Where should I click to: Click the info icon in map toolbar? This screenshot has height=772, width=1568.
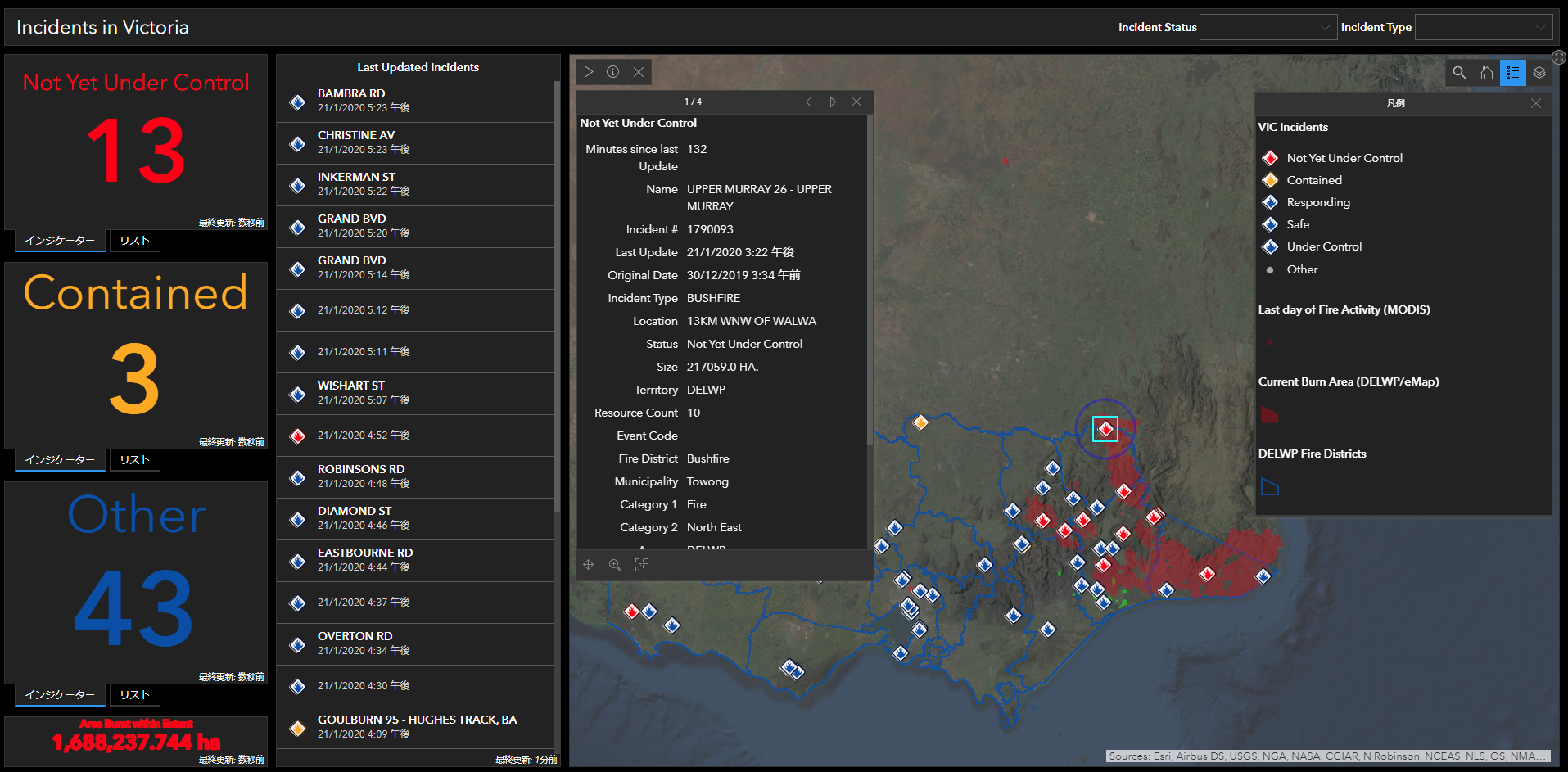pyautogui.click(x=612, y=72)
